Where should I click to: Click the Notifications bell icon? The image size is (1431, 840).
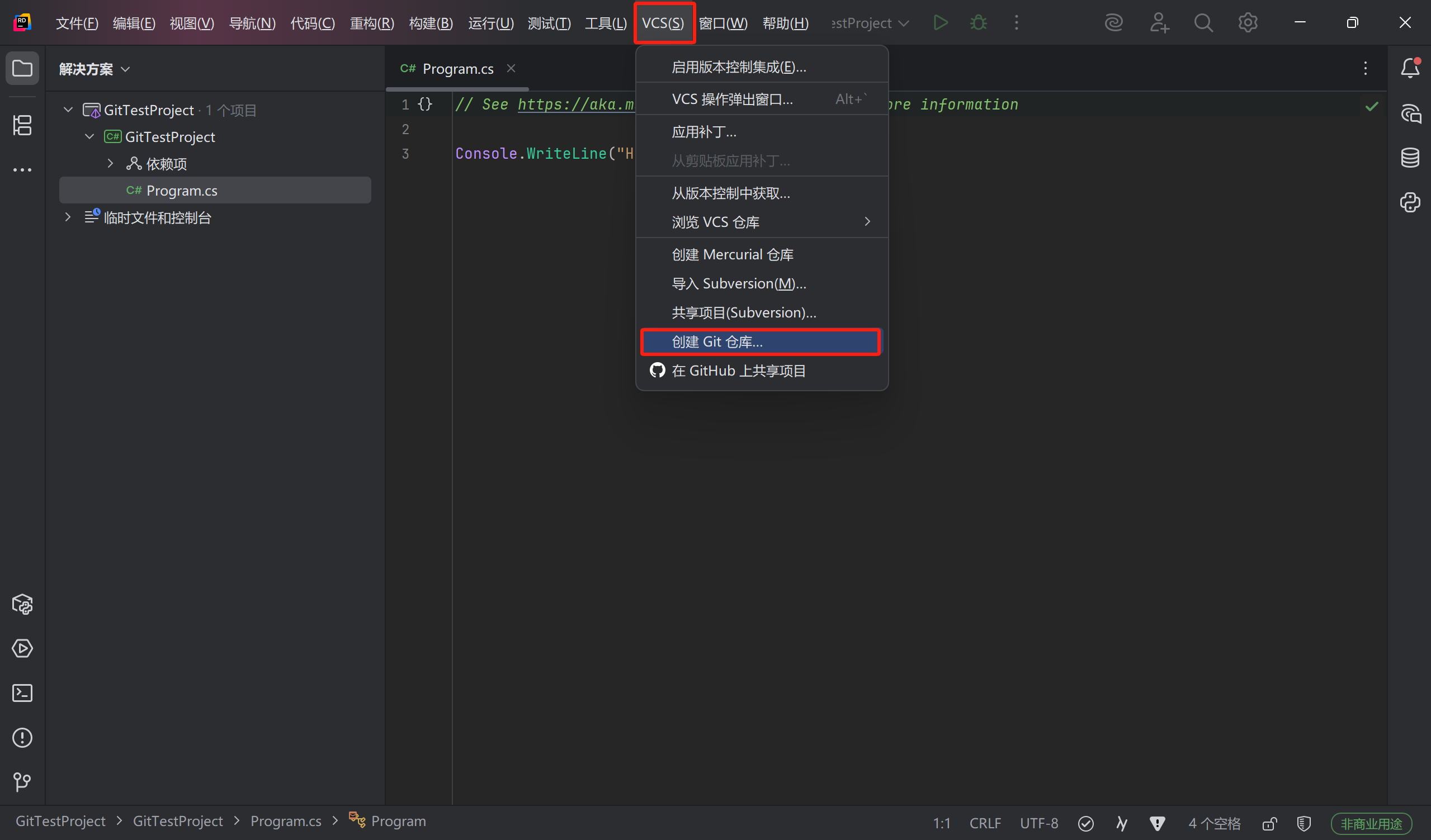pyautogui.click(x=1410, y=69)
